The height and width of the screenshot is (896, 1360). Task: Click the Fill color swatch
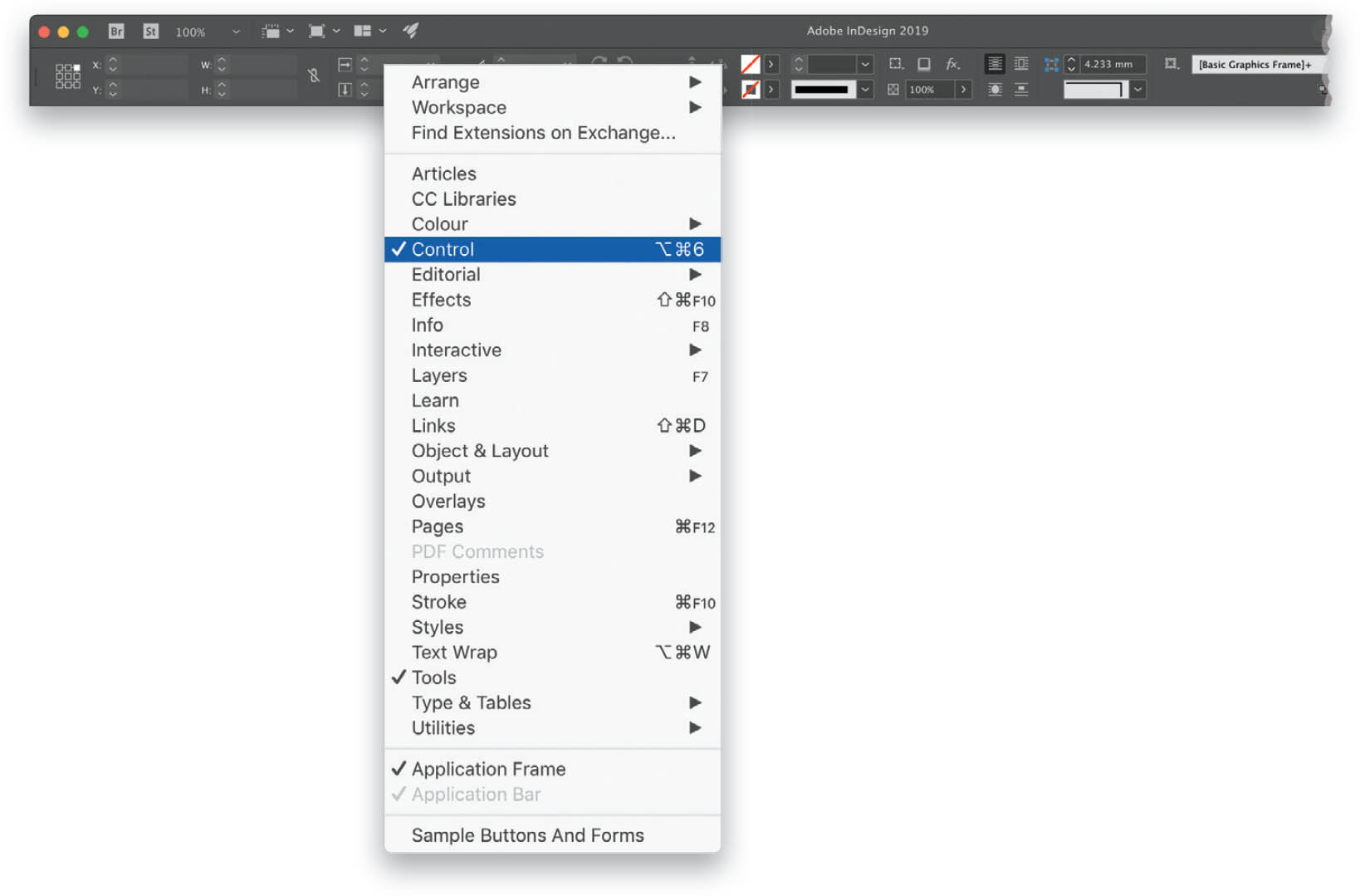(x=750, y=64)
